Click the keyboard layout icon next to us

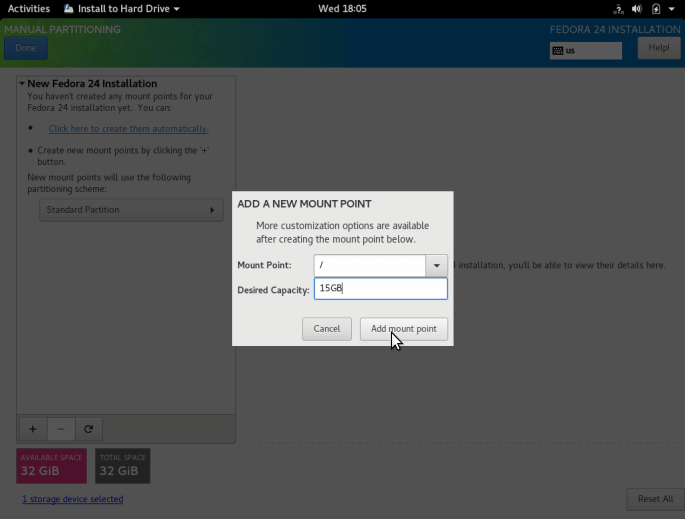[558, 51]
